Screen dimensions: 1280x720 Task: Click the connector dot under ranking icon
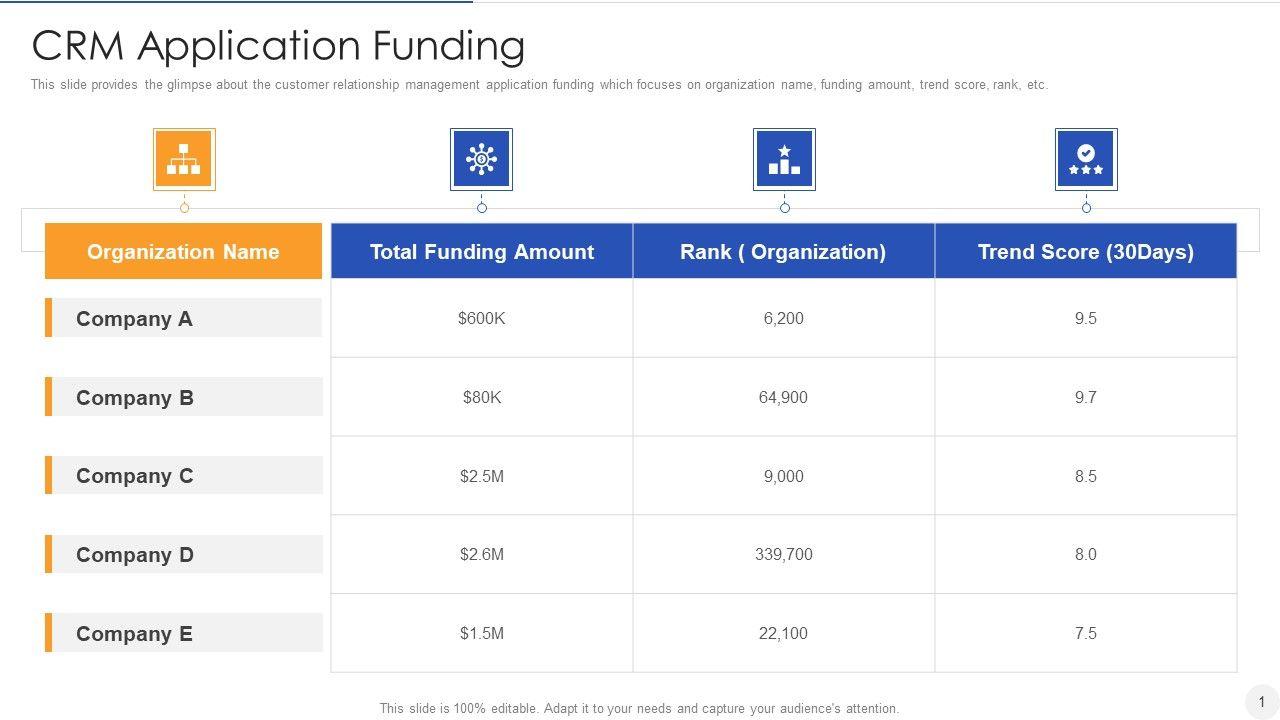tap(785, 208)
